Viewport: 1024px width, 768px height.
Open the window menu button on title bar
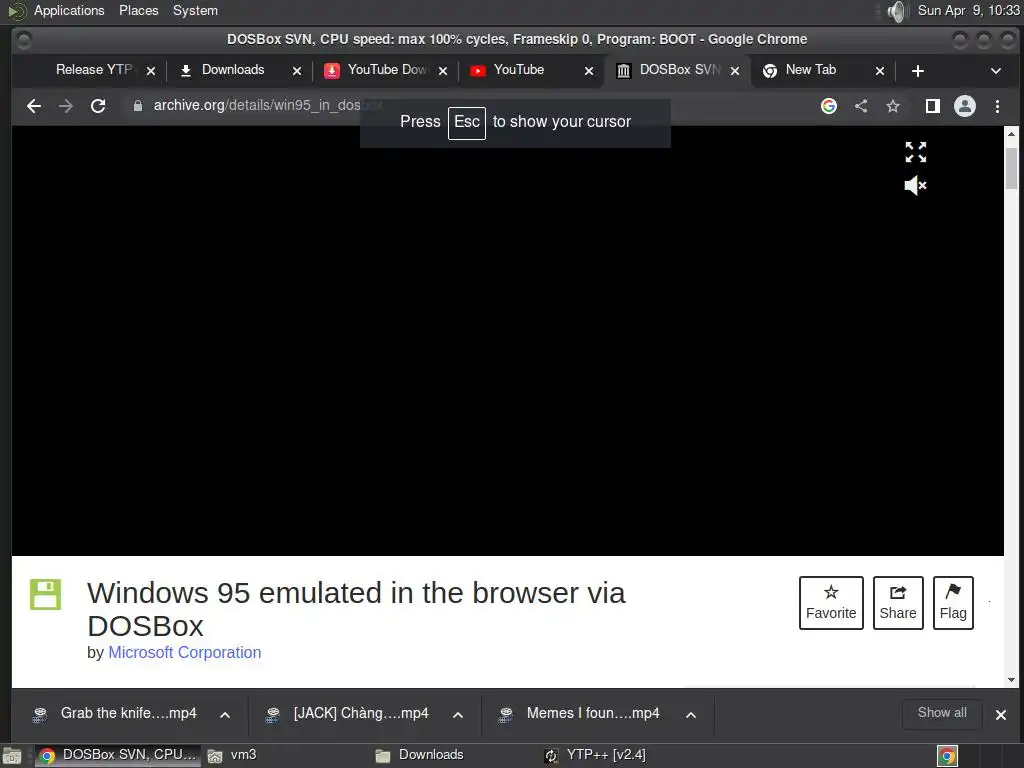coord(23,40)
